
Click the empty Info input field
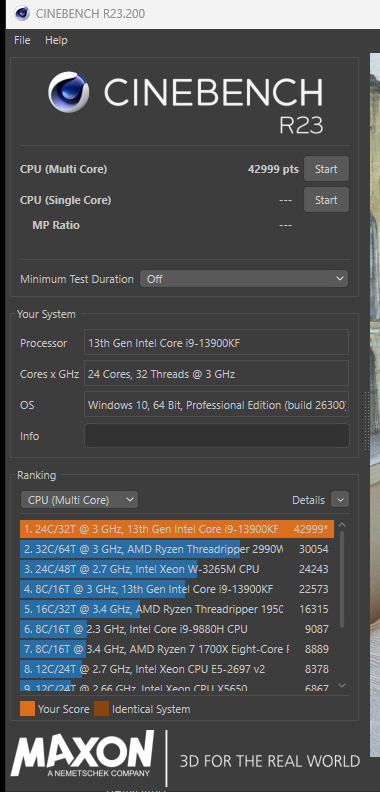tap(216, 436)
